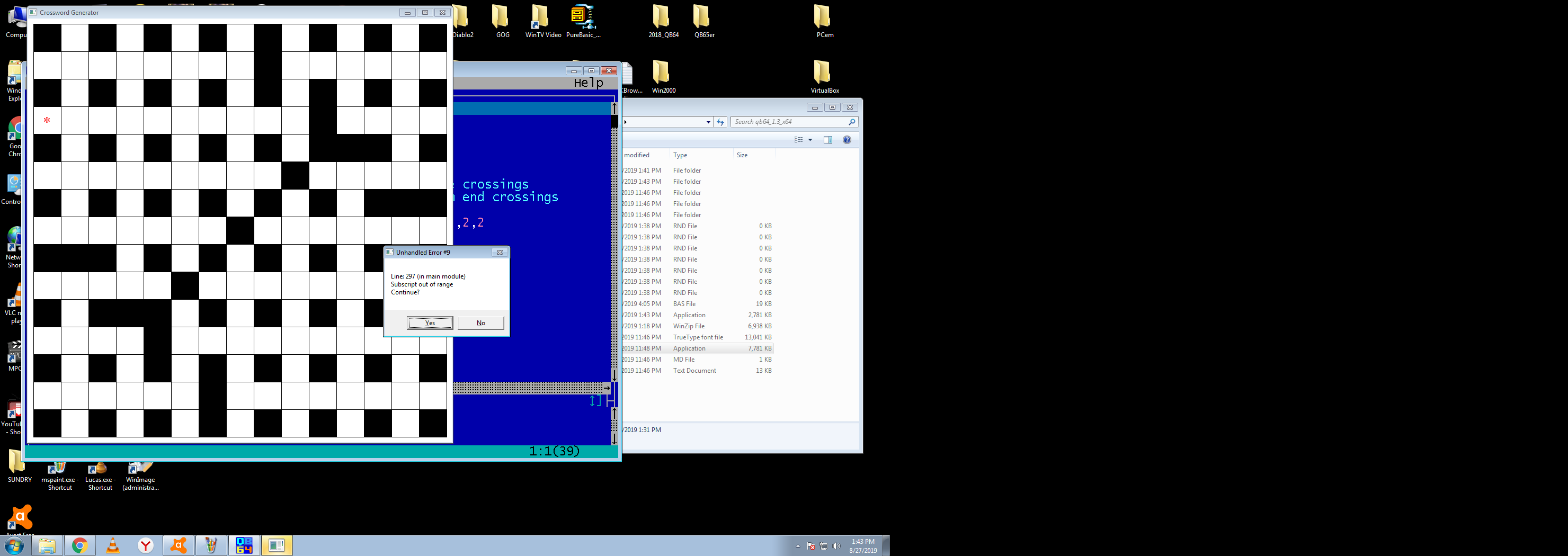Select the BAS File row in Explorer
The width and height of the screenshot is (1568, 556).
click(684, 304)
